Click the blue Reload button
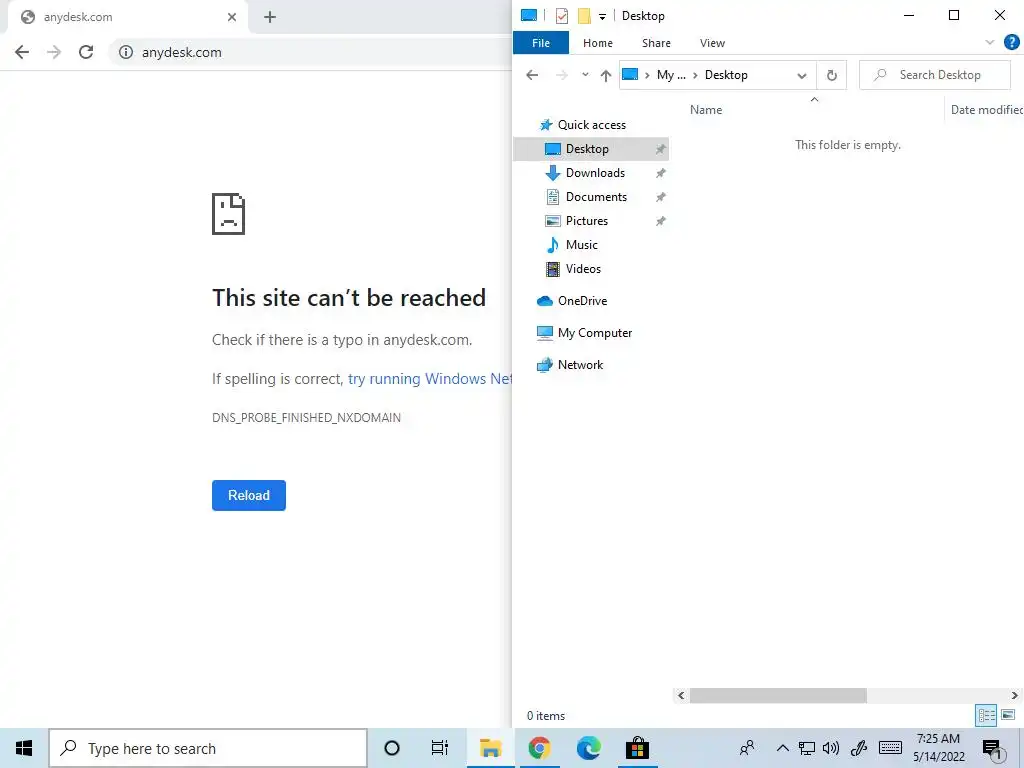The height and width of the screenshot is (768, 1024). 249,495
